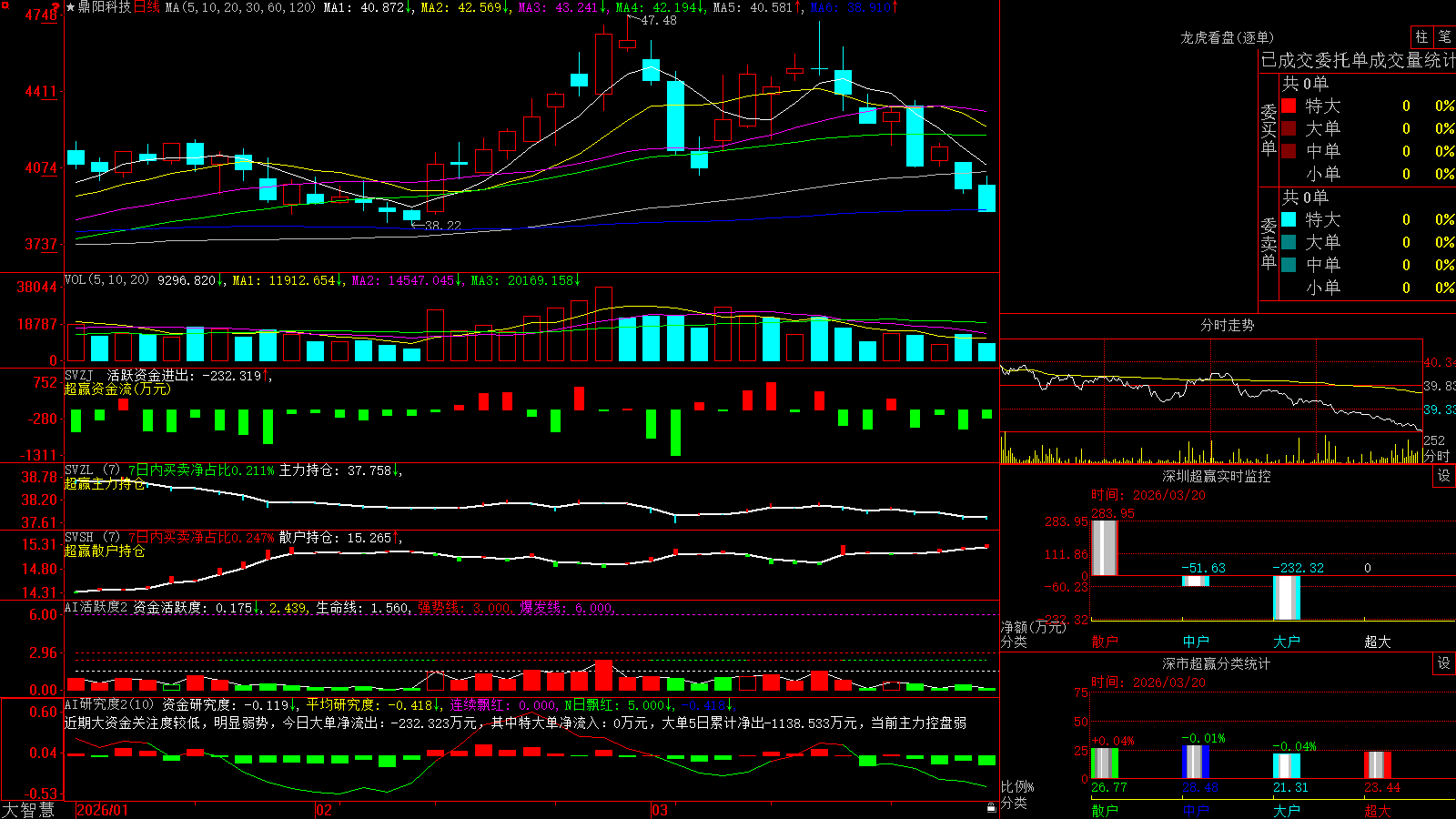1456x819 pixels.
Task: Open 设 settings for 深圳超赢实时监控
Action: click(x=1444, y=476)
